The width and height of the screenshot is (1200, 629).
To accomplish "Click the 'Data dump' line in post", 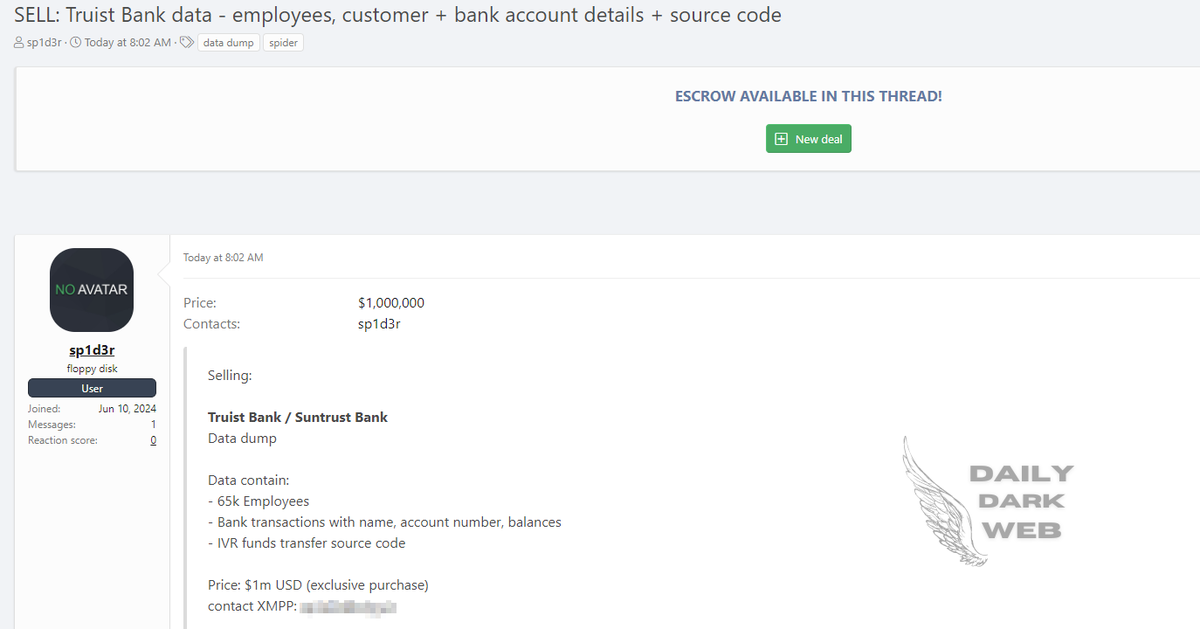I will [x=242, y=438].
